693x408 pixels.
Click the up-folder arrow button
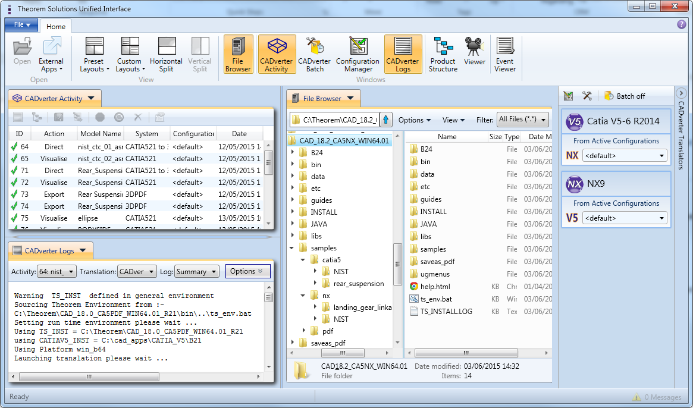coord(386,120)
